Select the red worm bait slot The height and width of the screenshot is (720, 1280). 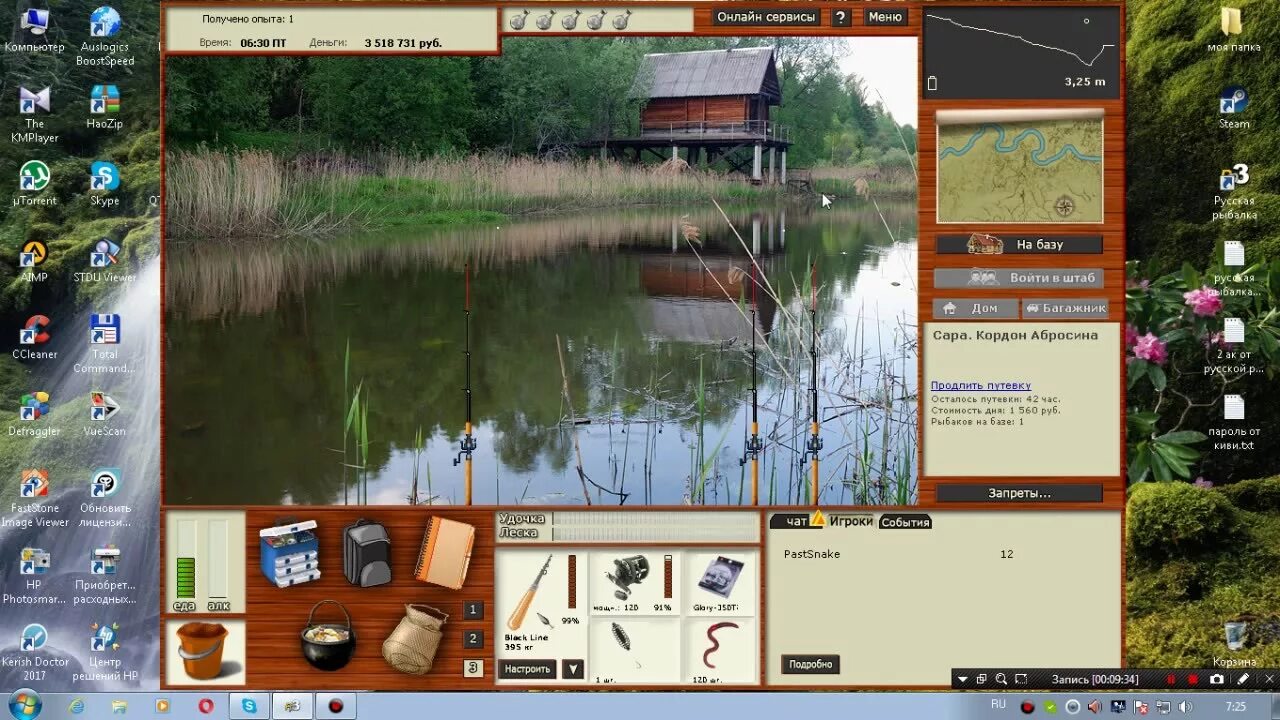tap(719, 650)
